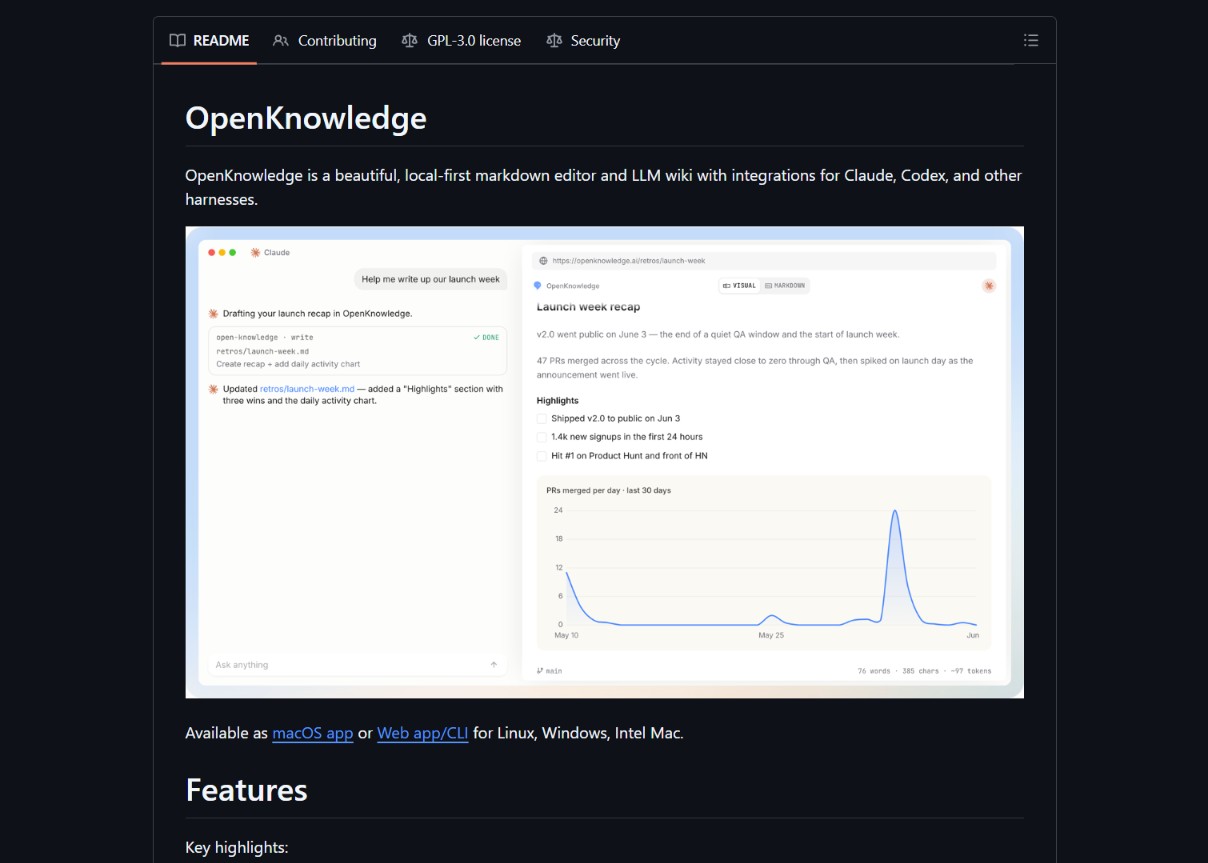Select the VISUAL mode toggle in screenshot
This screenshot has height=863, width=1208.
739,286
